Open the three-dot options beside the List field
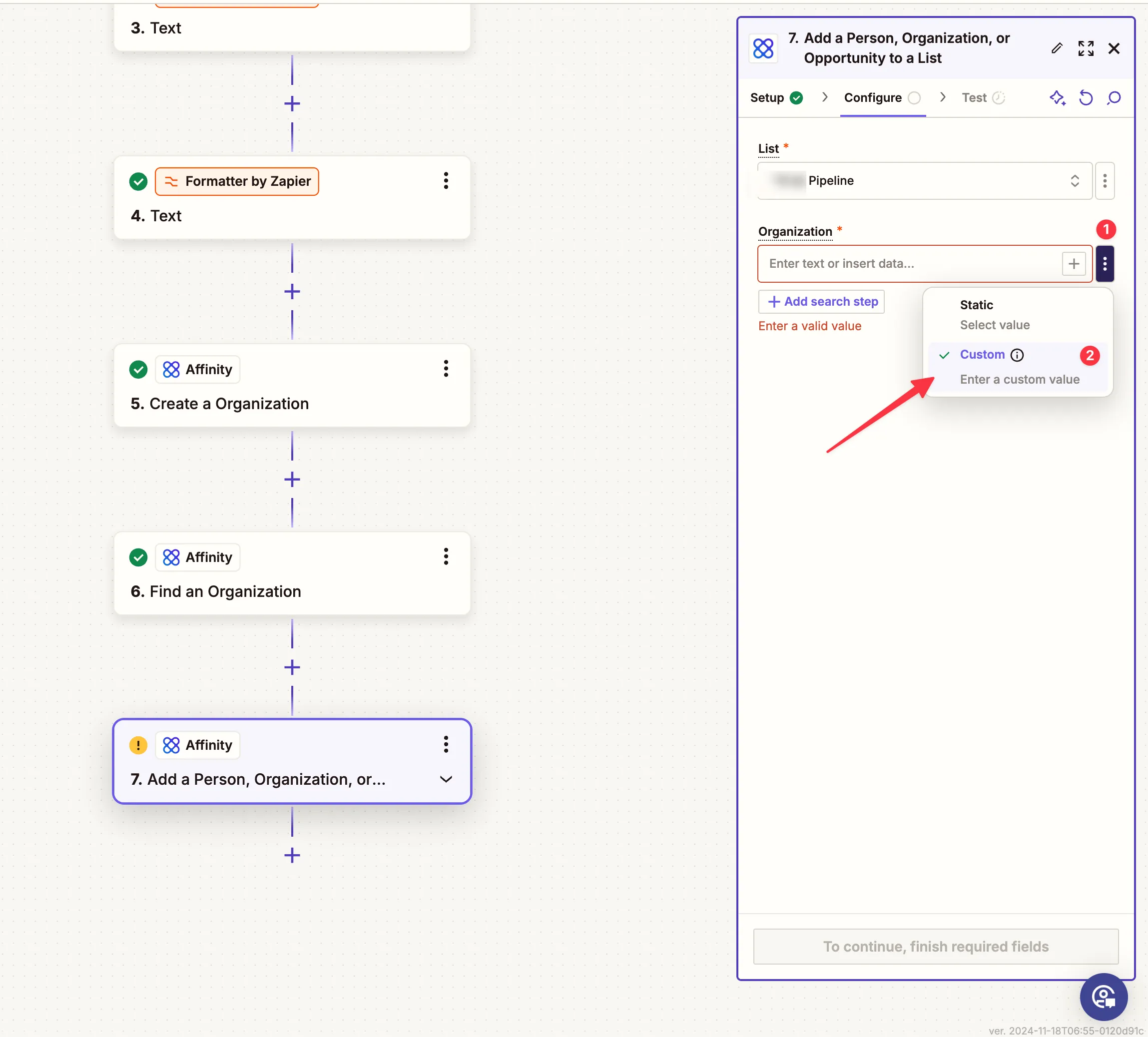The width and height of the screenshot is (1148, 1037). 1105,180
